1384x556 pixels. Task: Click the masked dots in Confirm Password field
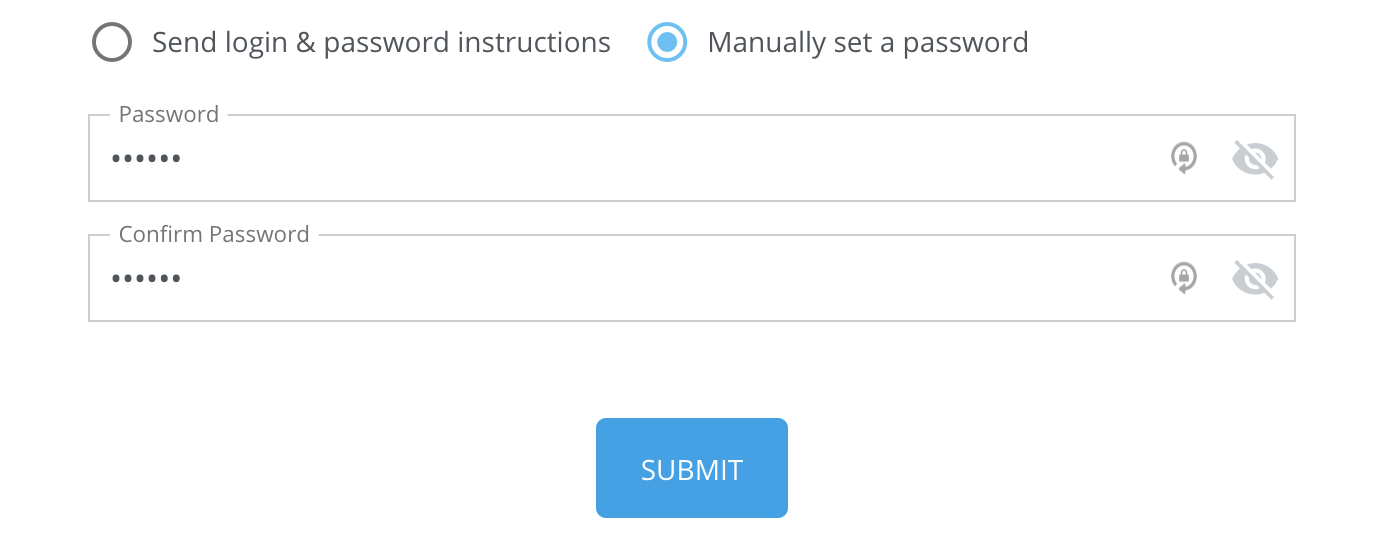(146, 279)
